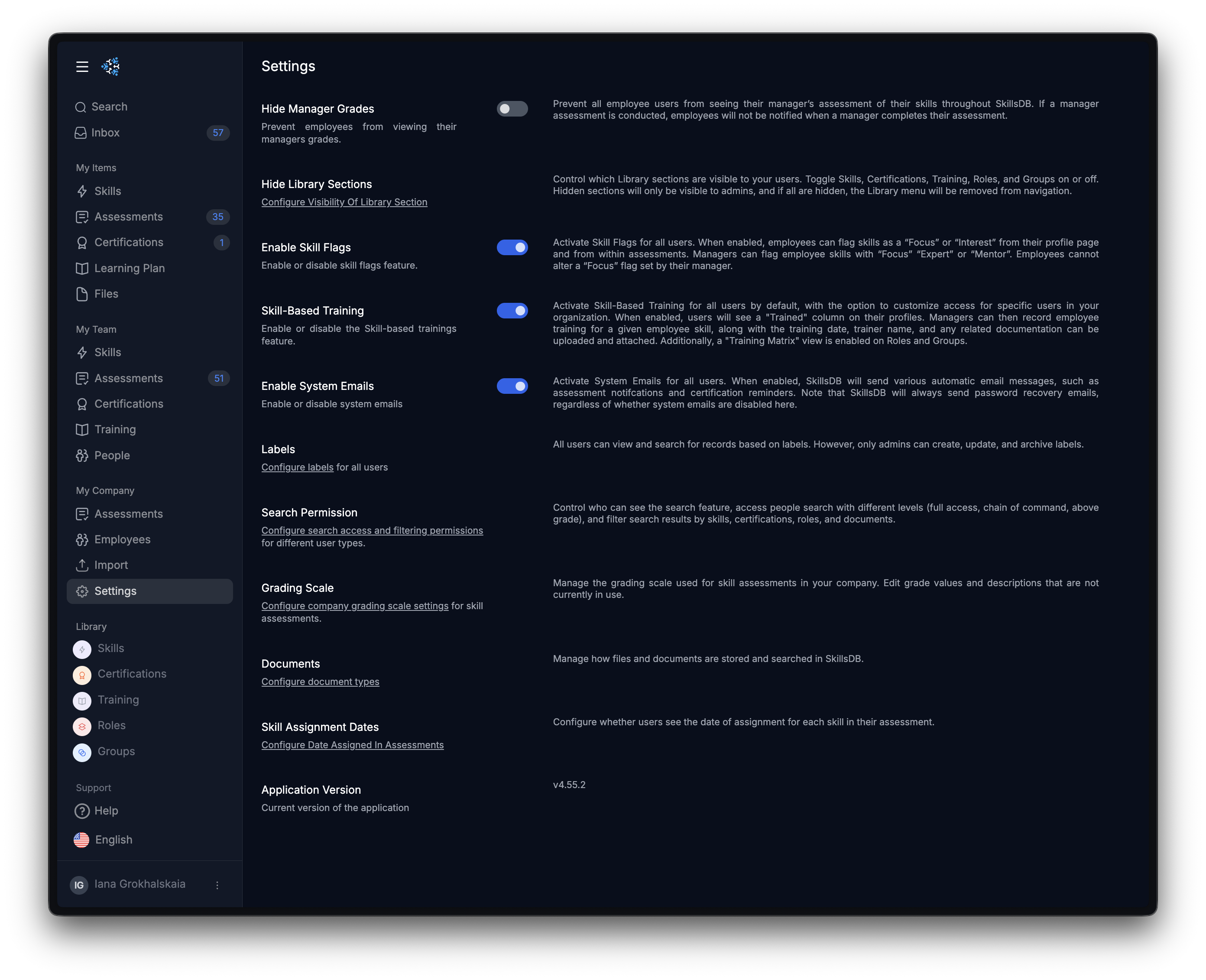The image size is (1206, 980).
Task: Open My Company Import upload icon
Action: [x=82, y=565]
